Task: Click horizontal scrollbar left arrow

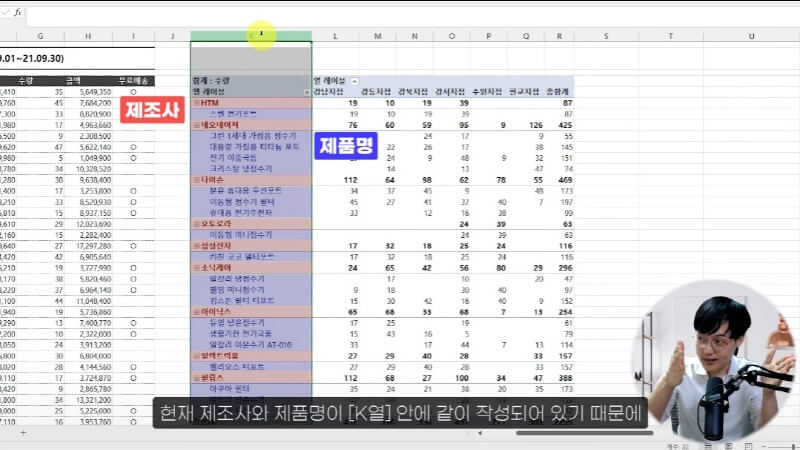Action: point(480,433)
